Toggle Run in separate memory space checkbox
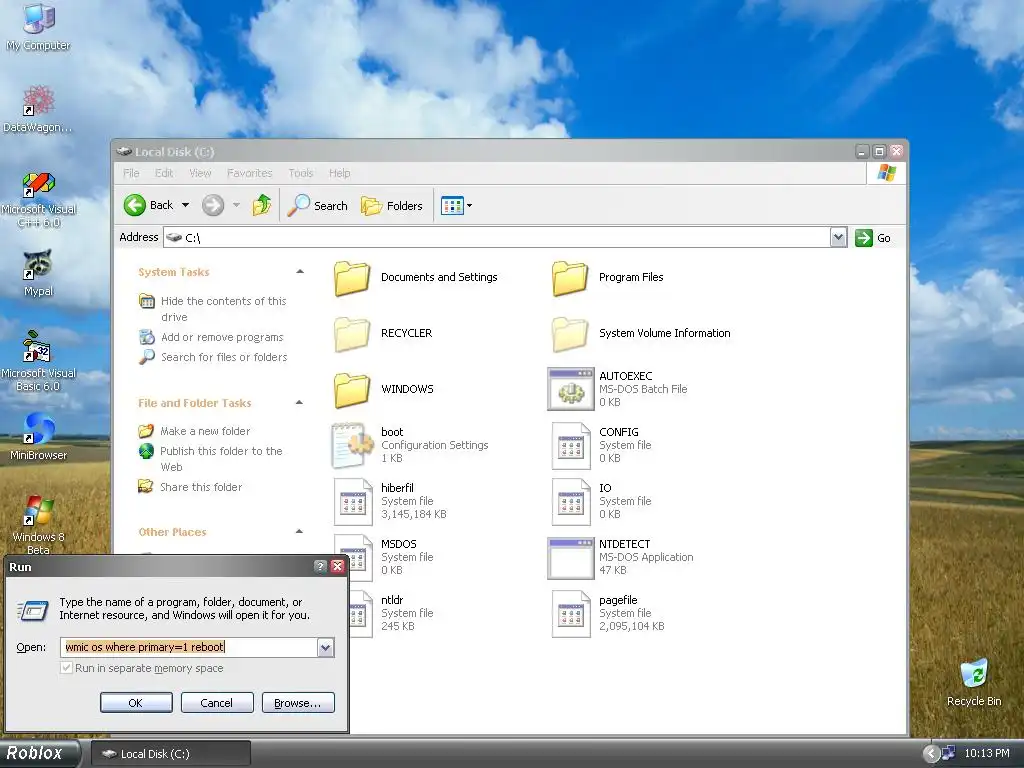Screen dimensions: 1024x768 (66, 667)
